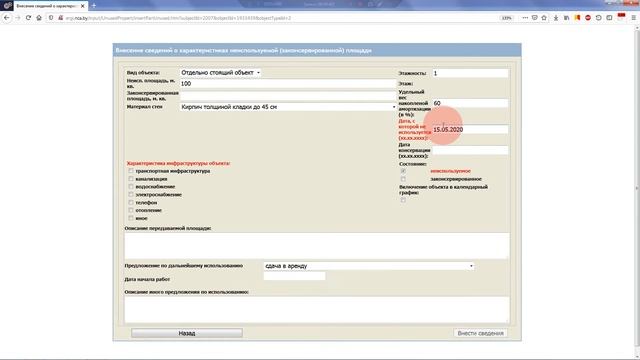This screenshot has height=360, width=640.
Task: Click the Pocket save icon
Action: [535, 18]
